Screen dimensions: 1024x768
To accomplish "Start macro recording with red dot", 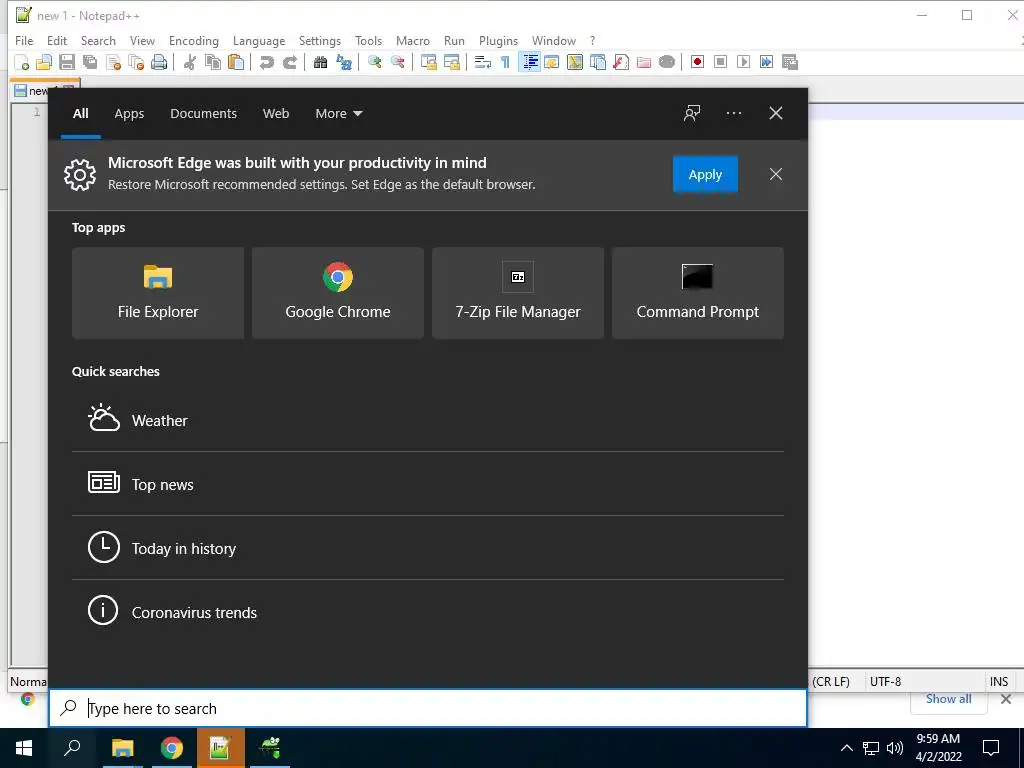I will coord(697,62).
